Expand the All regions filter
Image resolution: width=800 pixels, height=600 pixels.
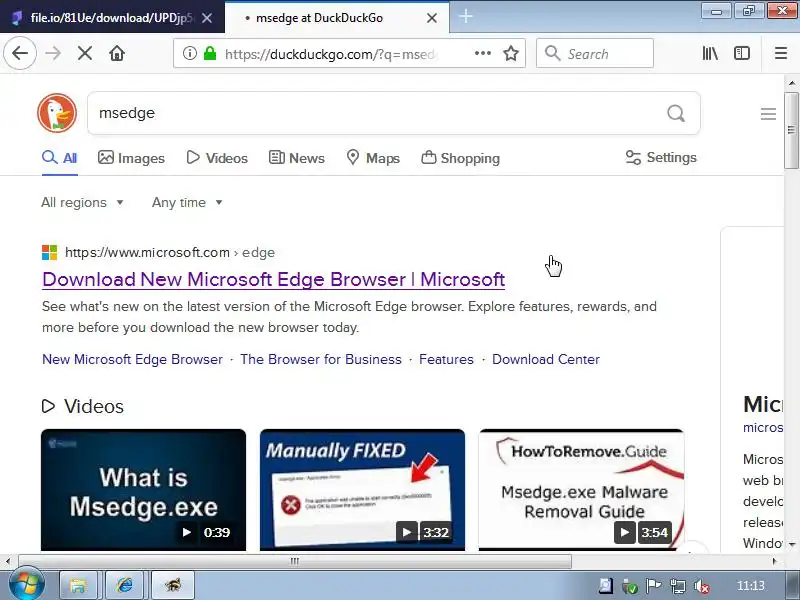point(82,203)
